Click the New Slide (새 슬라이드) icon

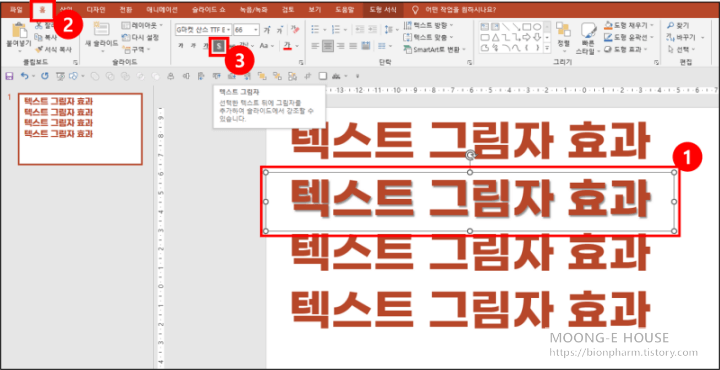pos(101,29)
